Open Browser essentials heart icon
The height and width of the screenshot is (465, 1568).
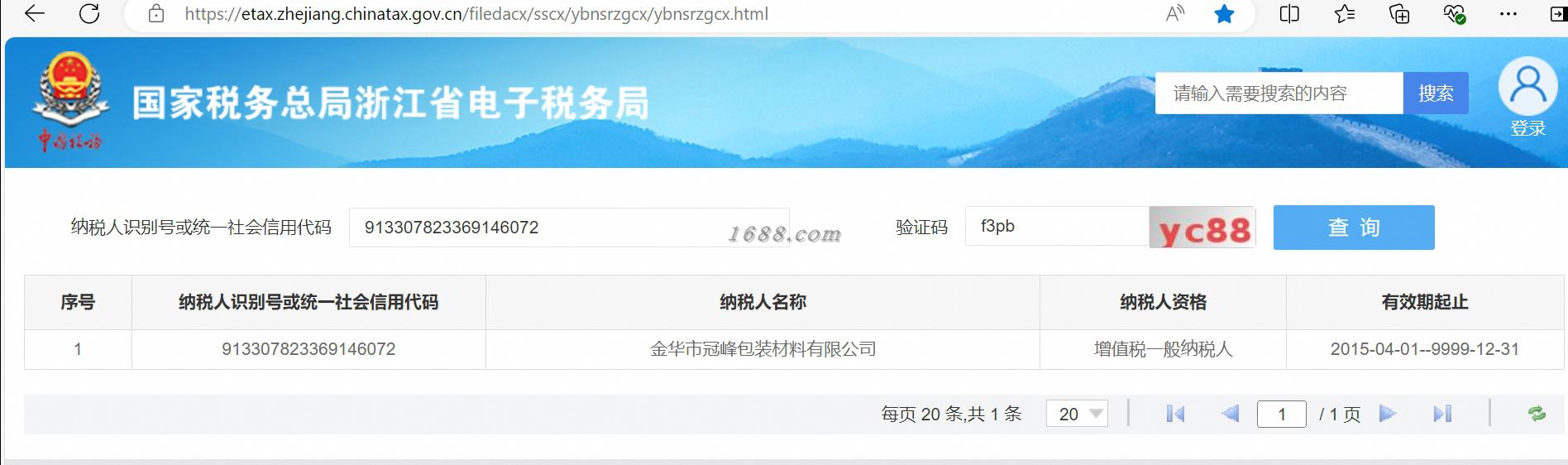[1455, 13]
